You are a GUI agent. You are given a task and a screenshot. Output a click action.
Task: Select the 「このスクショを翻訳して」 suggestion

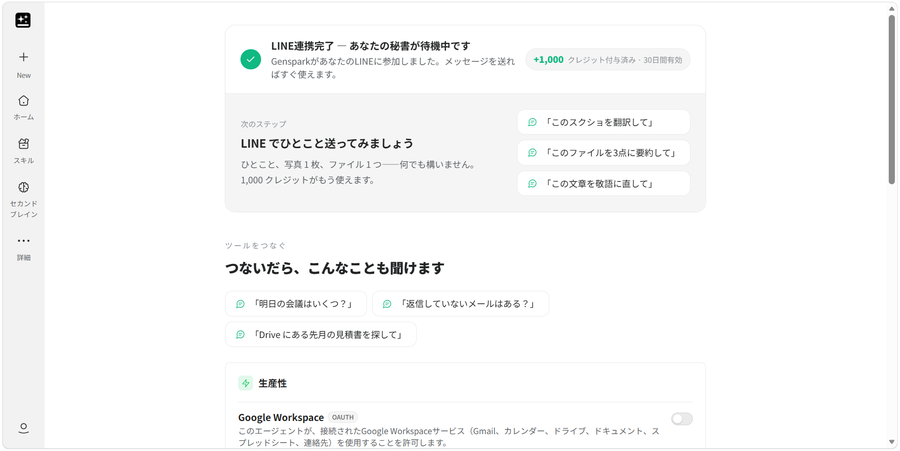(603, 122)
